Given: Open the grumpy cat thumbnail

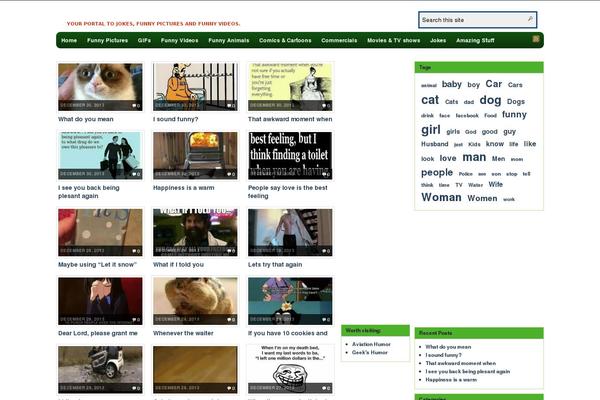Looking at the screenshot, I should [x=100, y=87].
